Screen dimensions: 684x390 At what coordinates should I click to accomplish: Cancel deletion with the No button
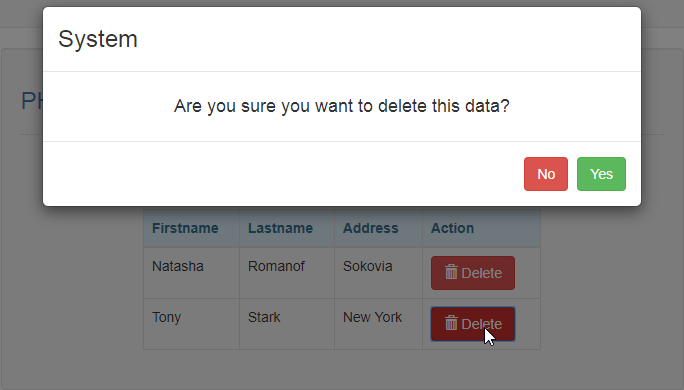tap(546, 174)
